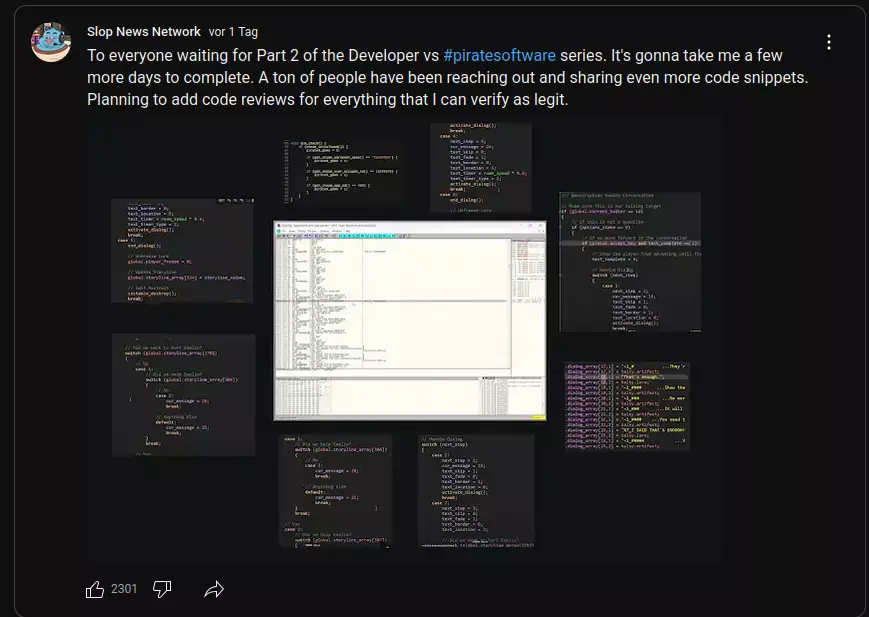Click the like count "2301"

point(124,589)
